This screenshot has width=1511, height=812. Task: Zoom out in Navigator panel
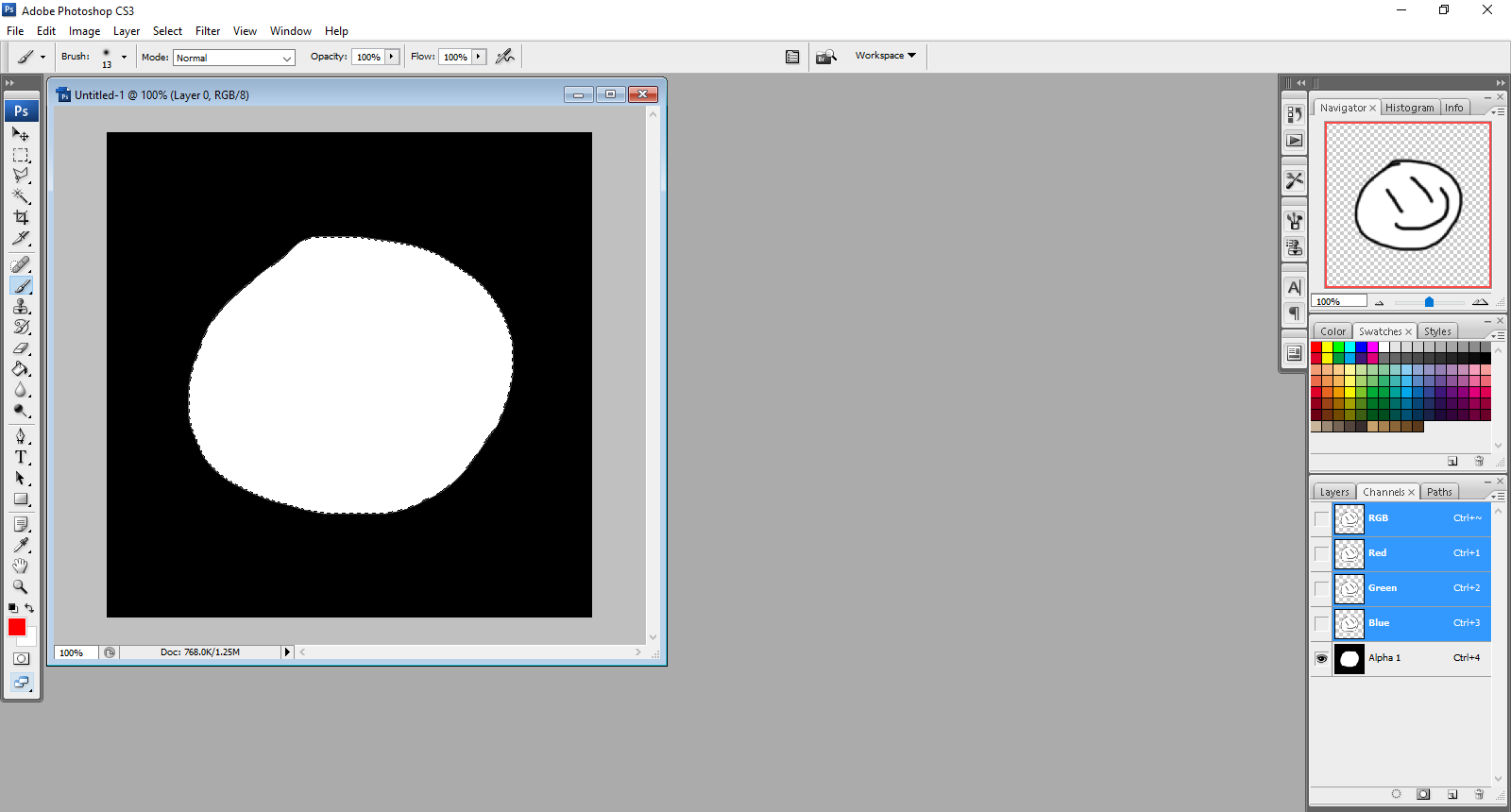coord(1379,302)
